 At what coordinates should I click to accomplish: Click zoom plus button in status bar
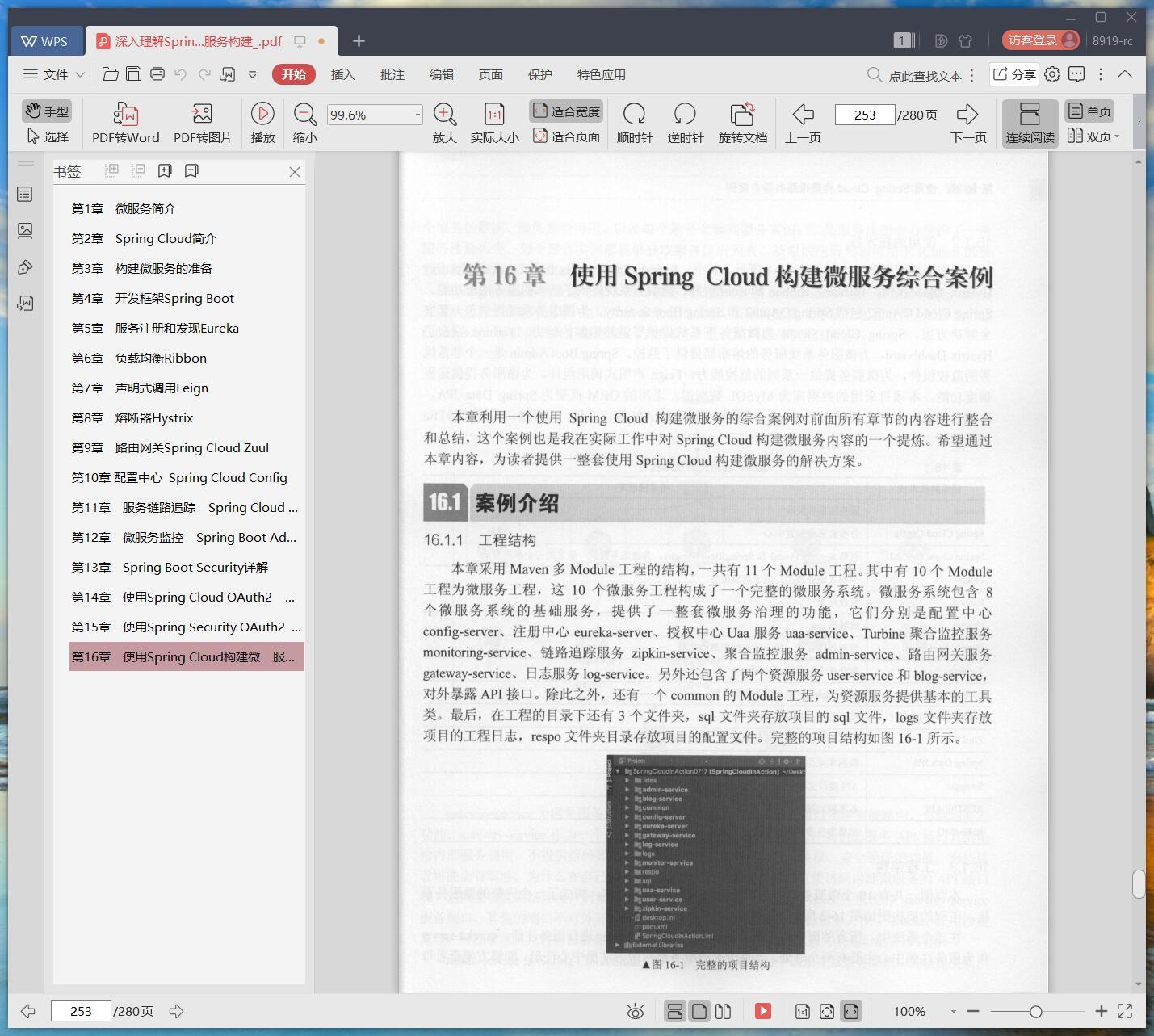point(1101,1011)
